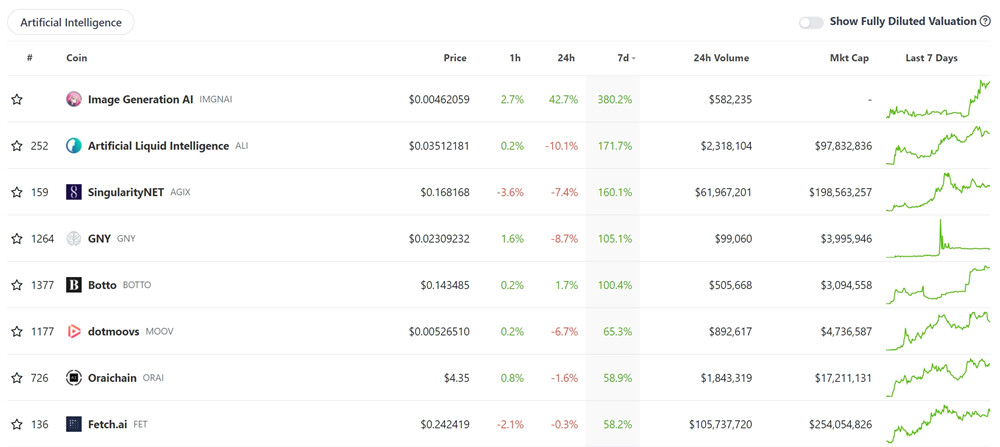View SingularityNET 7-day sparkline chart
This screenshot has width=1000, height=447.
(x=938, y=192)
